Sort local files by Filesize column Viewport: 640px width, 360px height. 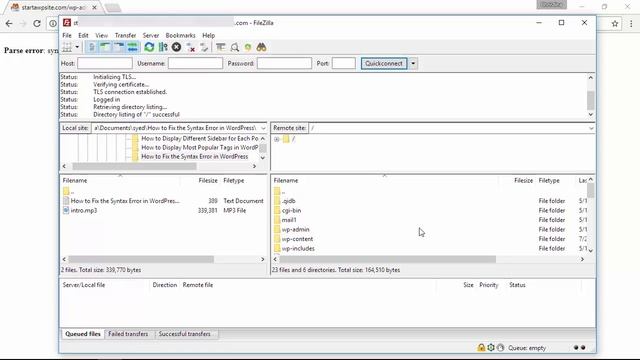point(208,180)
